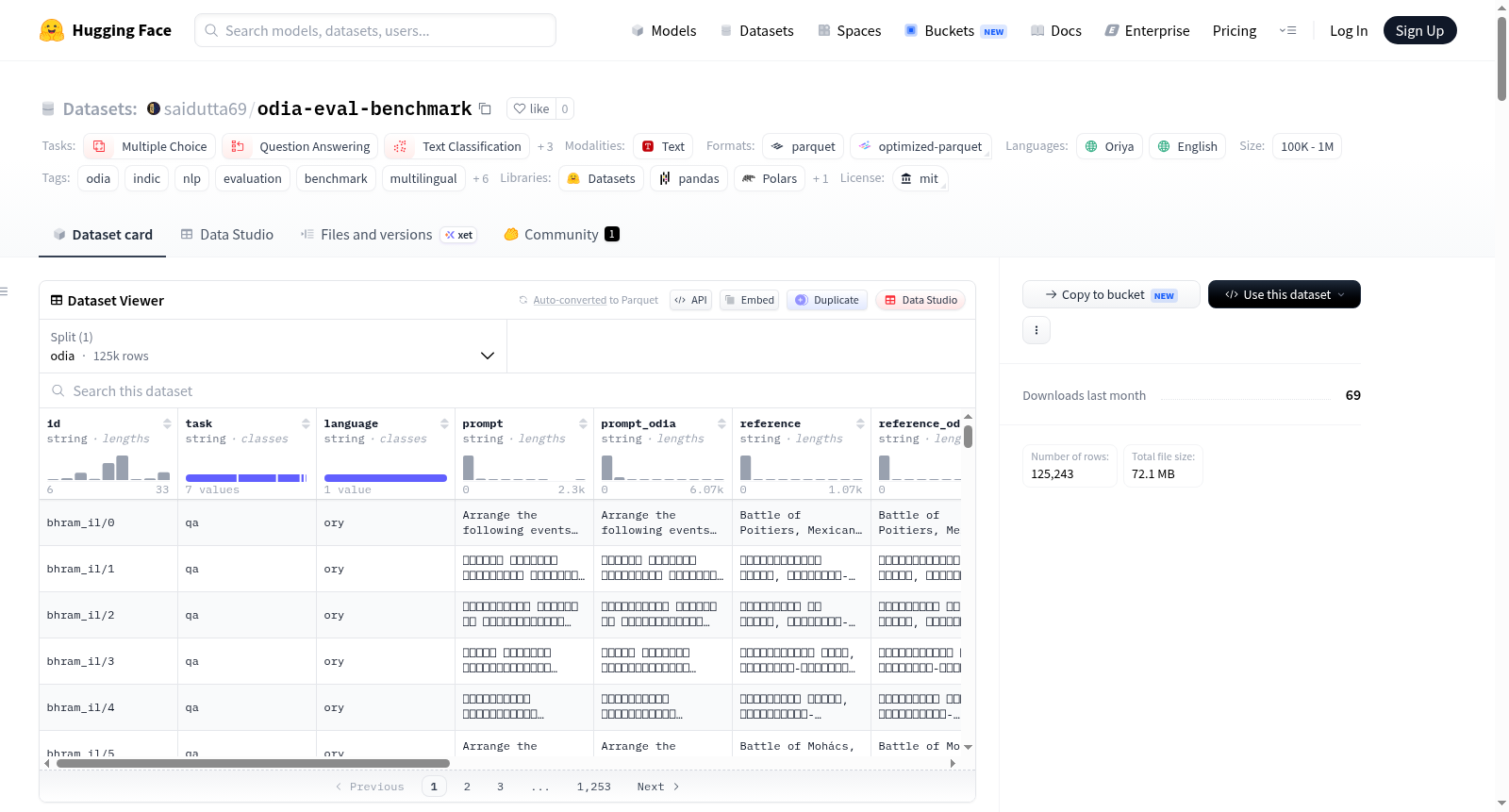
Task: Sort the reference column
Action: (x=860, y=423)
